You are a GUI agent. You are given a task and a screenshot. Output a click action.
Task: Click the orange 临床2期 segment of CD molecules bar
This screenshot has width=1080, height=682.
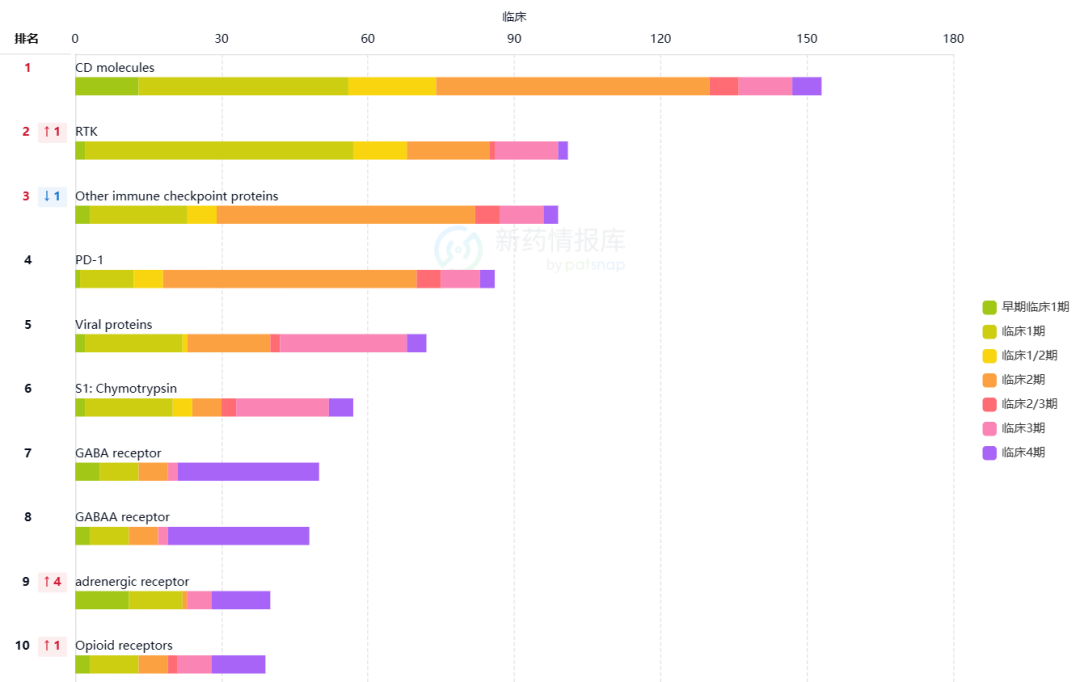click(573, 86)
